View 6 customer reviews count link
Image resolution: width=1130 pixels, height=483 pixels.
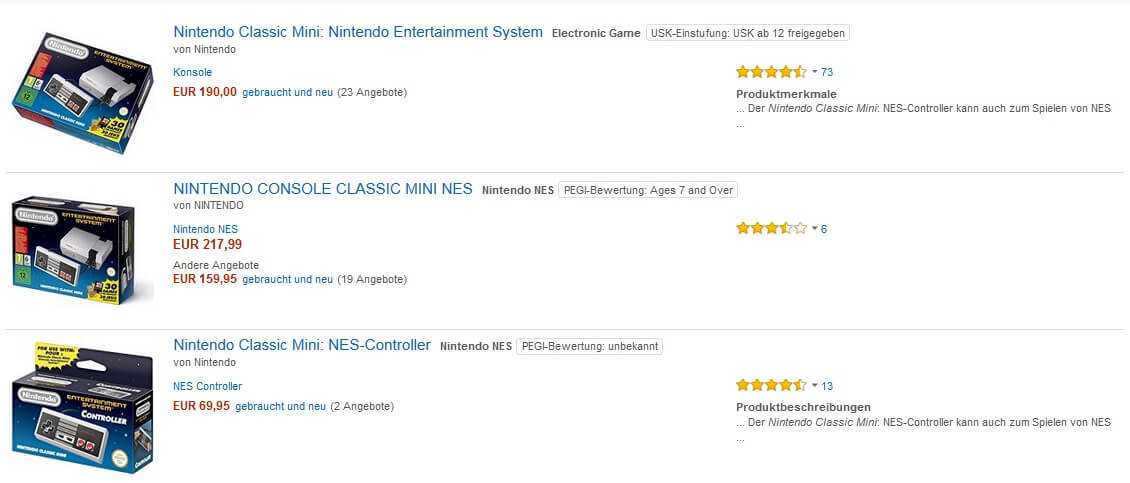coord(824,229)
